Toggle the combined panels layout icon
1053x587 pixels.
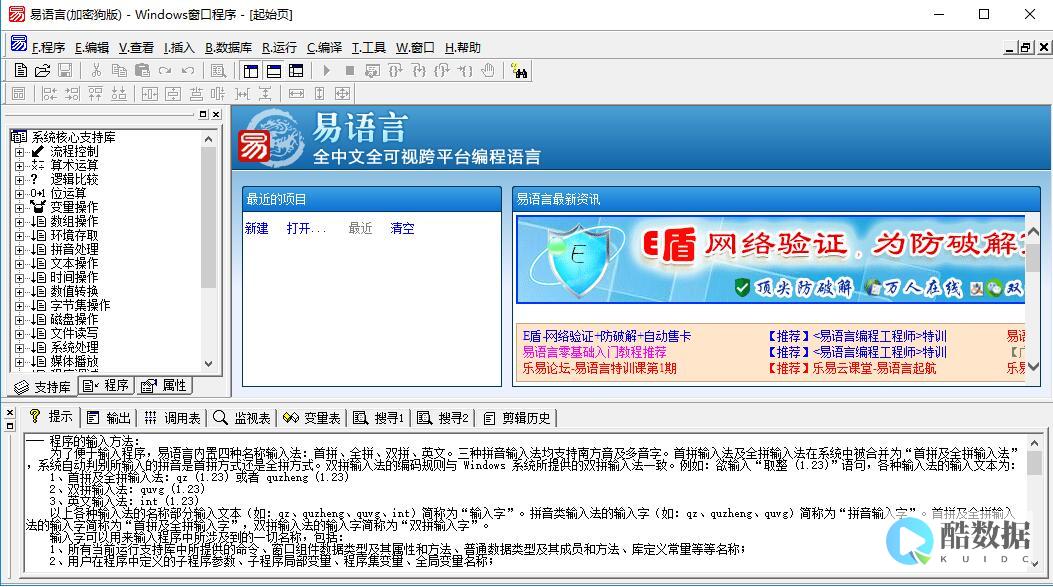pos(296,70)
